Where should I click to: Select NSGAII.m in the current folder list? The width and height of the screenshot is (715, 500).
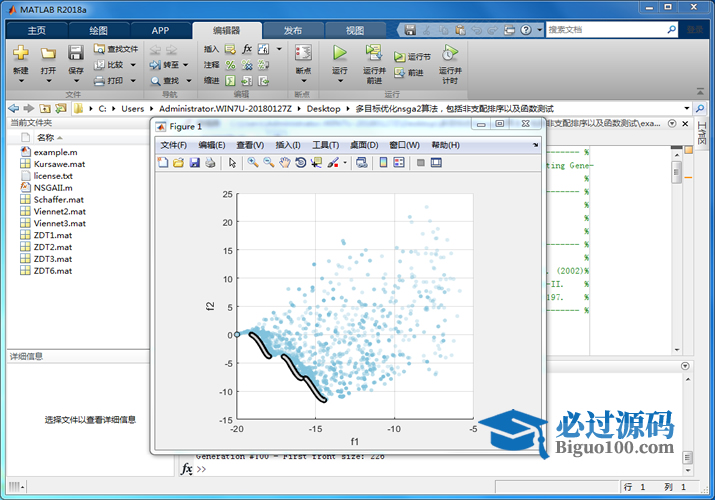(53, 187)
